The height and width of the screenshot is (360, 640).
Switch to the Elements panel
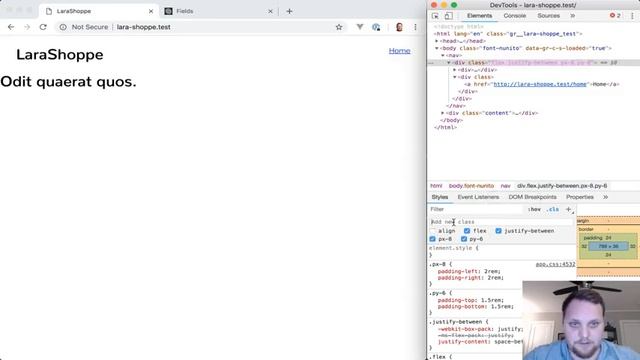click(x=479, y=16)
